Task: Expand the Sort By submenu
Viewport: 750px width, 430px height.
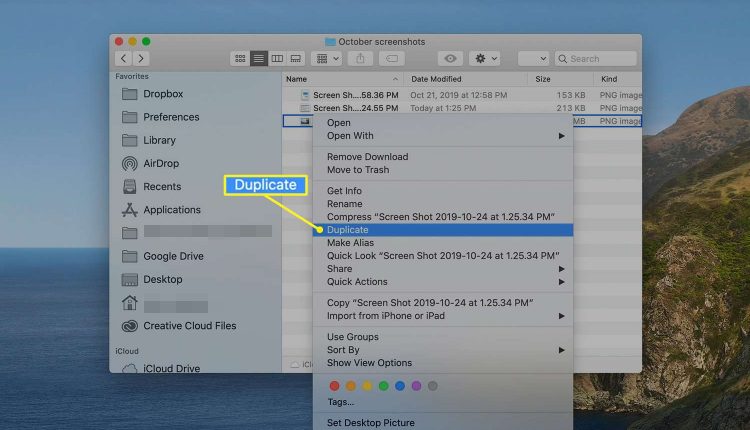Action: click(x=442, y=350)
